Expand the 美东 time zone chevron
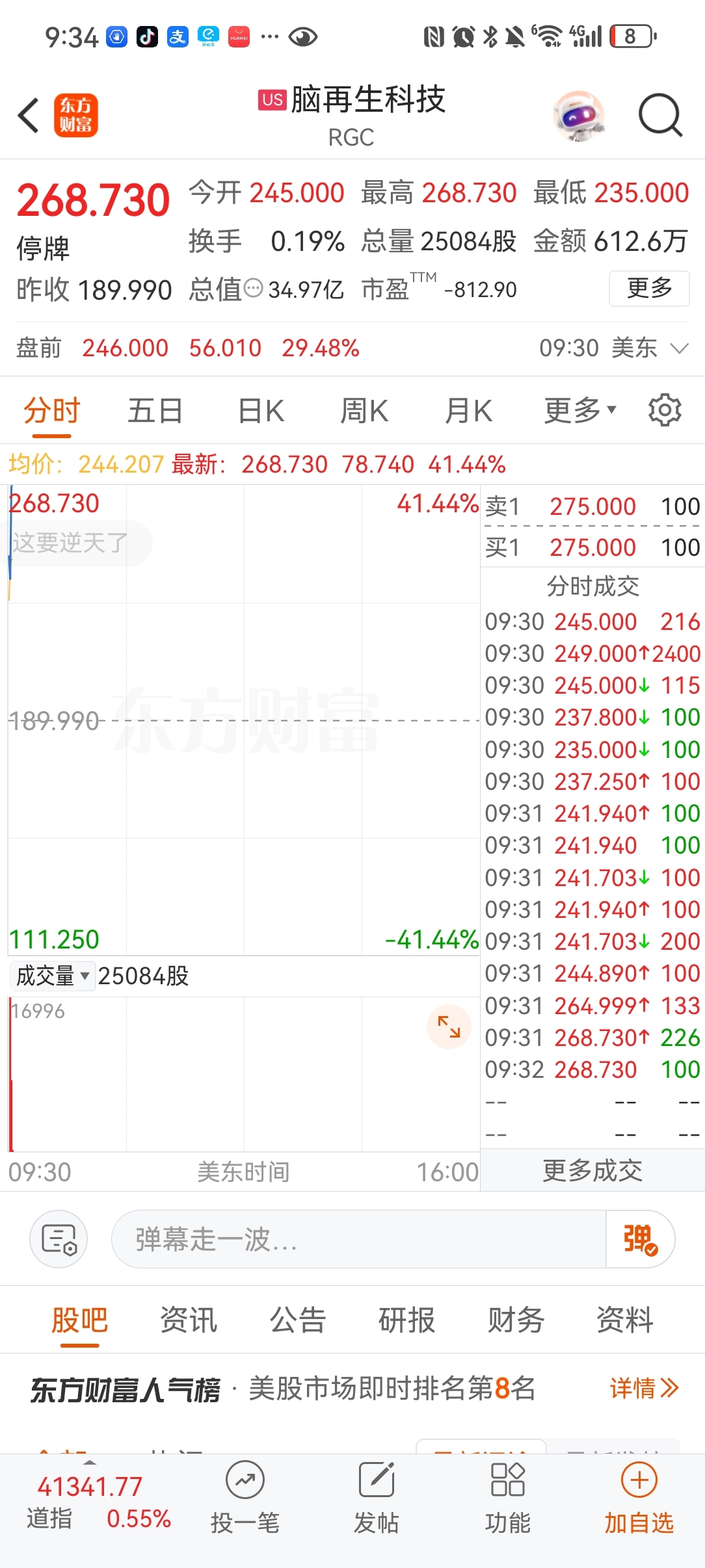The width and height of the screenshot is (705, 1568). pyautogui.click(x=679, y=348)
